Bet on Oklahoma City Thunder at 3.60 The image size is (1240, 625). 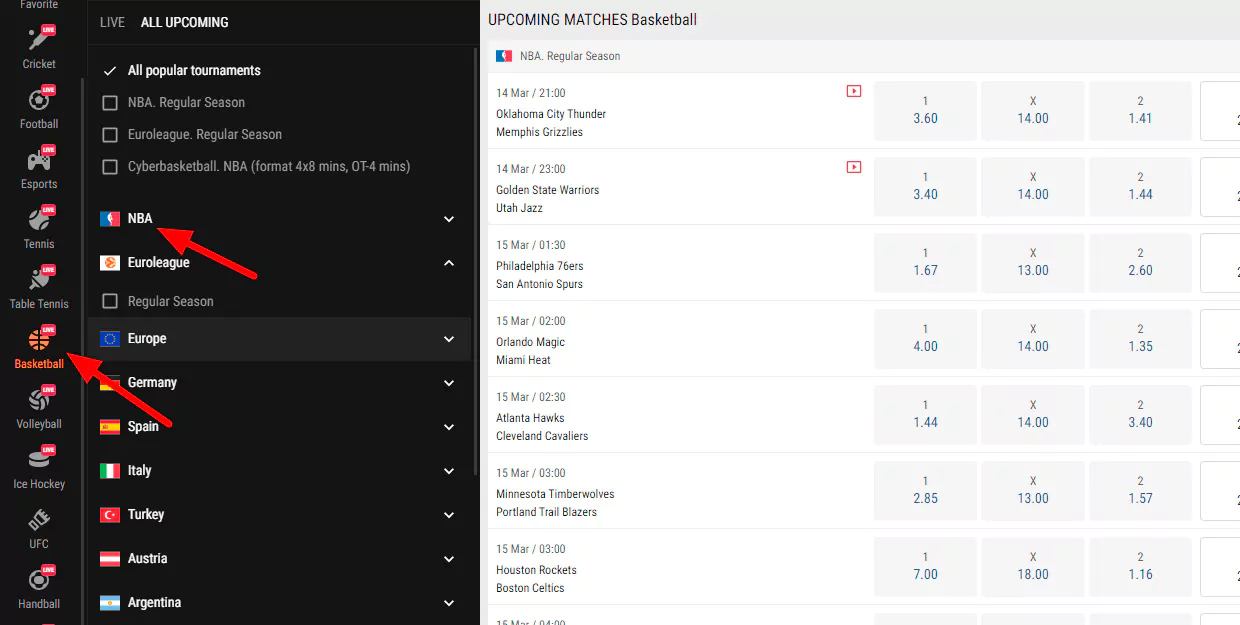click(925, 110)
